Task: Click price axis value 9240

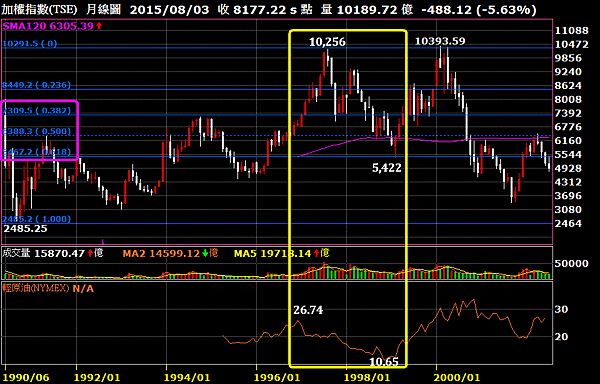Action: [568, 72]
